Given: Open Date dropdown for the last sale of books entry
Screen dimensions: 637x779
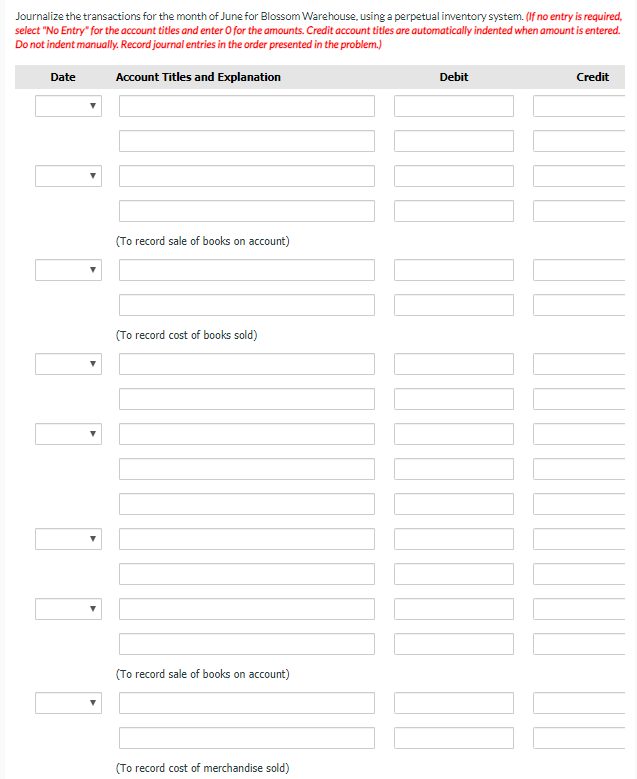Looking at the screenshot, I should pyautogui.click(x=68, y=608).
